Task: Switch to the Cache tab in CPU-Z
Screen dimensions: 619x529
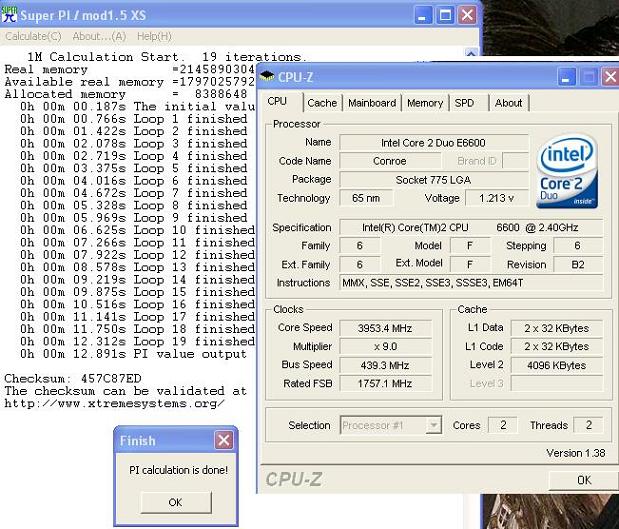Action: (x=322, y=103)
